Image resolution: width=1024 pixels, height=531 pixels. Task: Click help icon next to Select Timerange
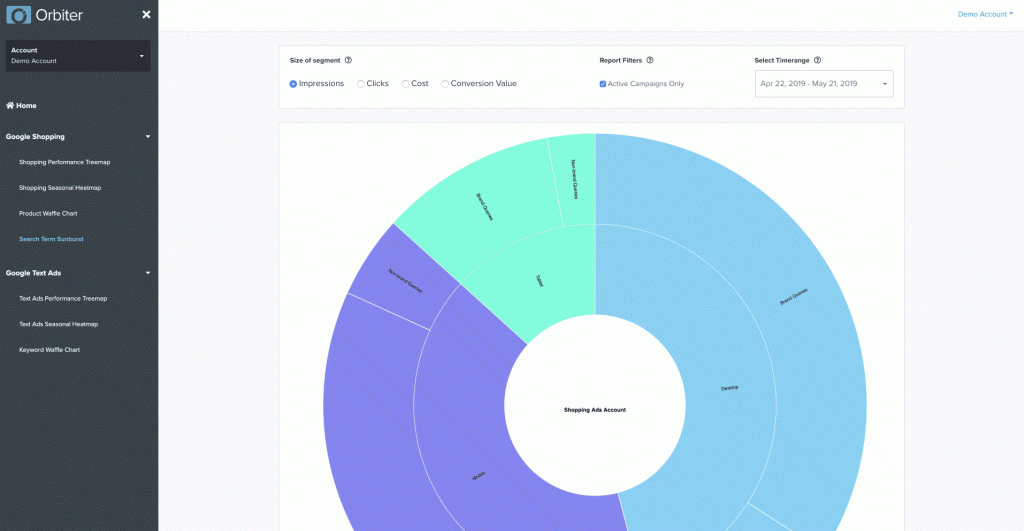[x=817, y=60]
